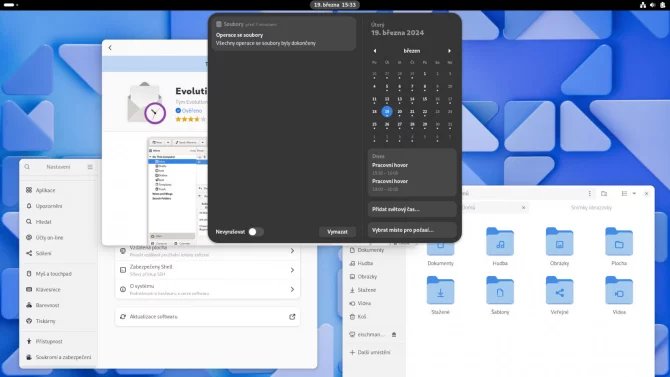This screenshot has width=670, height=377.
Task: Click the Ověřeno verified badge
Action: [188, 111]
